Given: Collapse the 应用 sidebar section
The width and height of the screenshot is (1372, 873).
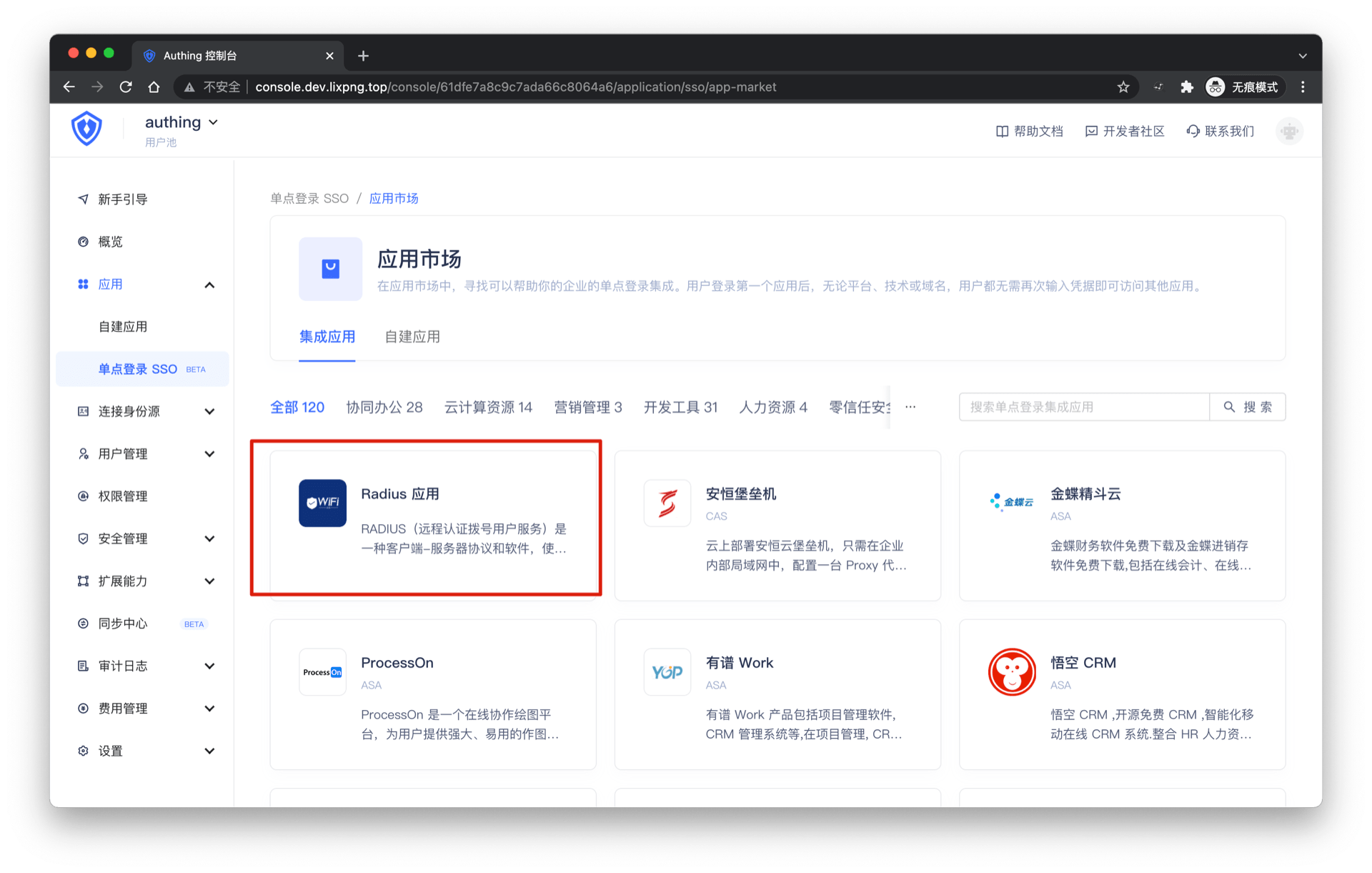Looking at the screenshot, I should [209, 285].
